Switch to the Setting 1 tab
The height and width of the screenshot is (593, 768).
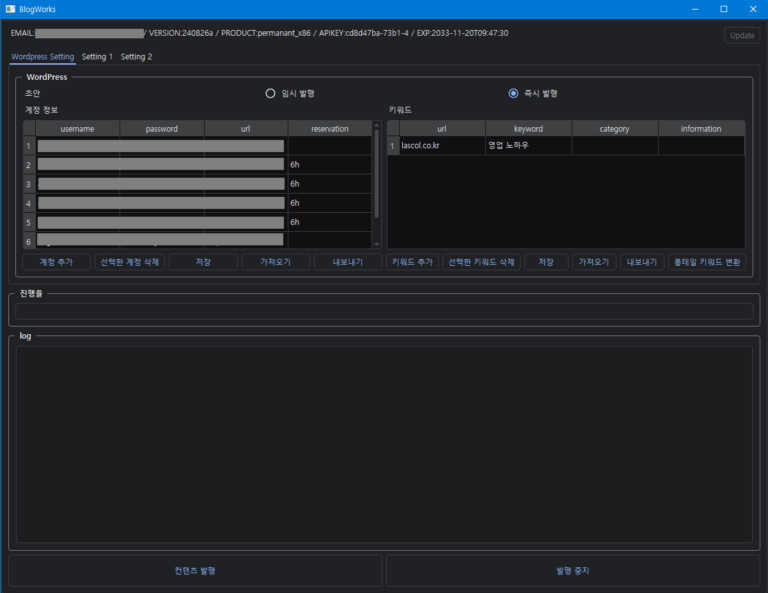(97, 57)
